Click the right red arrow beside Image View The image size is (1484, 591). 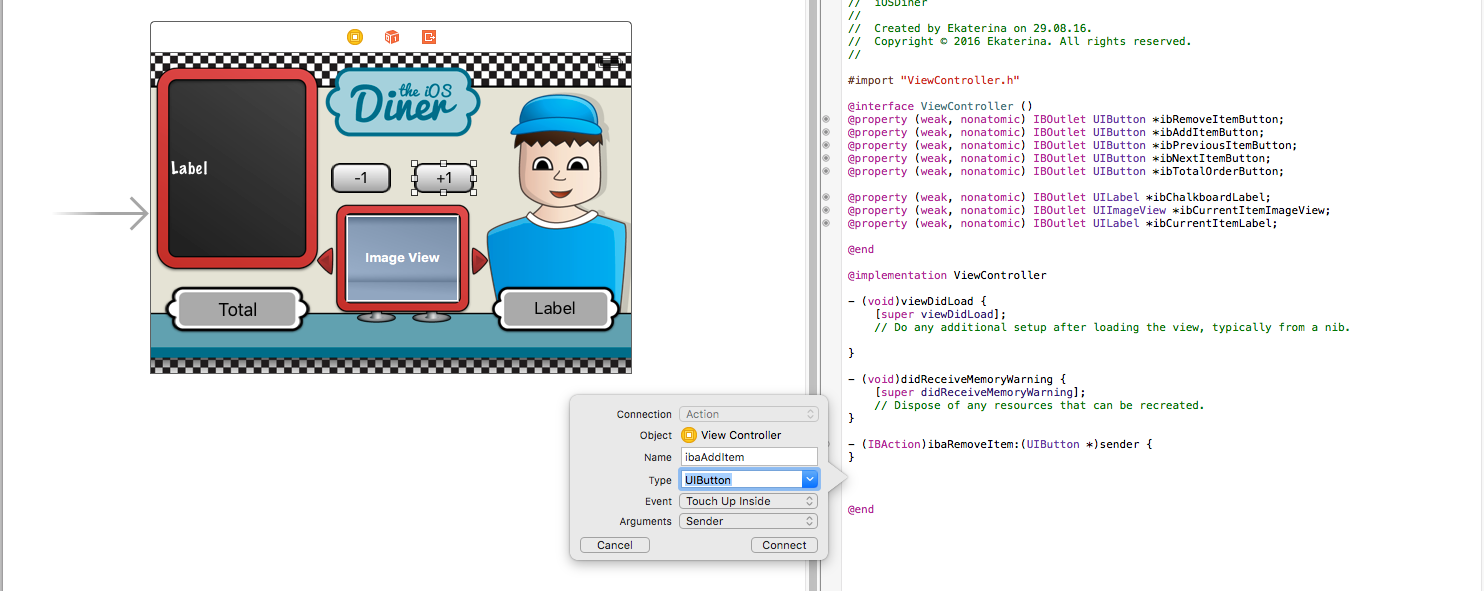479,261
